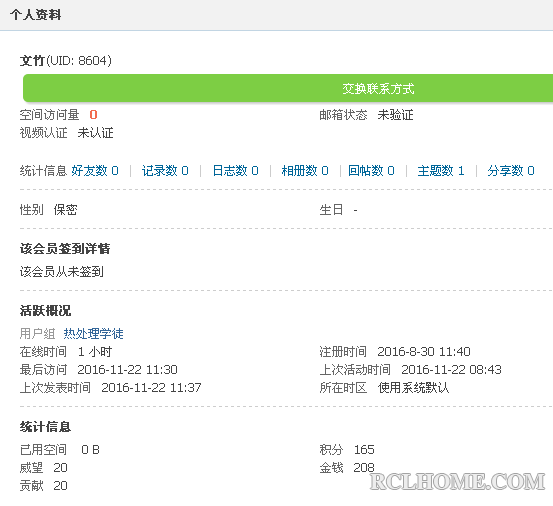Click the 活跃概况 heading
This screenshot has width=553, height=506.
coord(45,311)
